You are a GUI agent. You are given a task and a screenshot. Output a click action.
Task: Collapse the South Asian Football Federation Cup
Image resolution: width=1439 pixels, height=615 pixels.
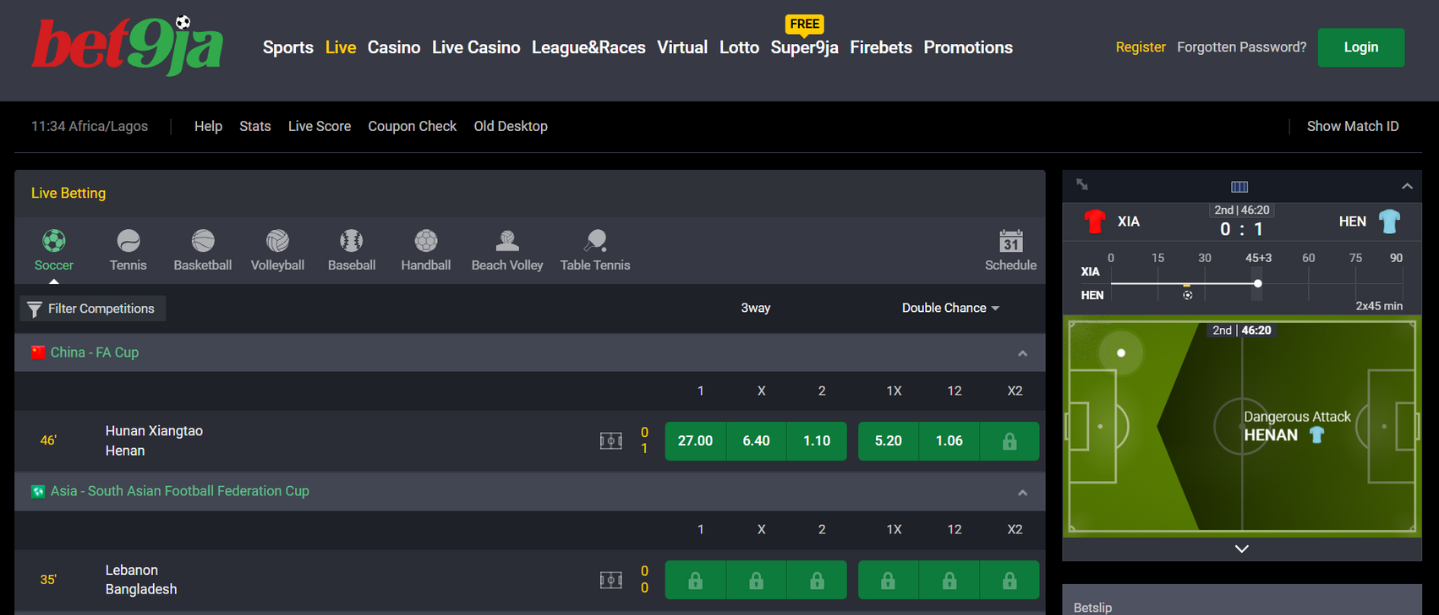1022,492
